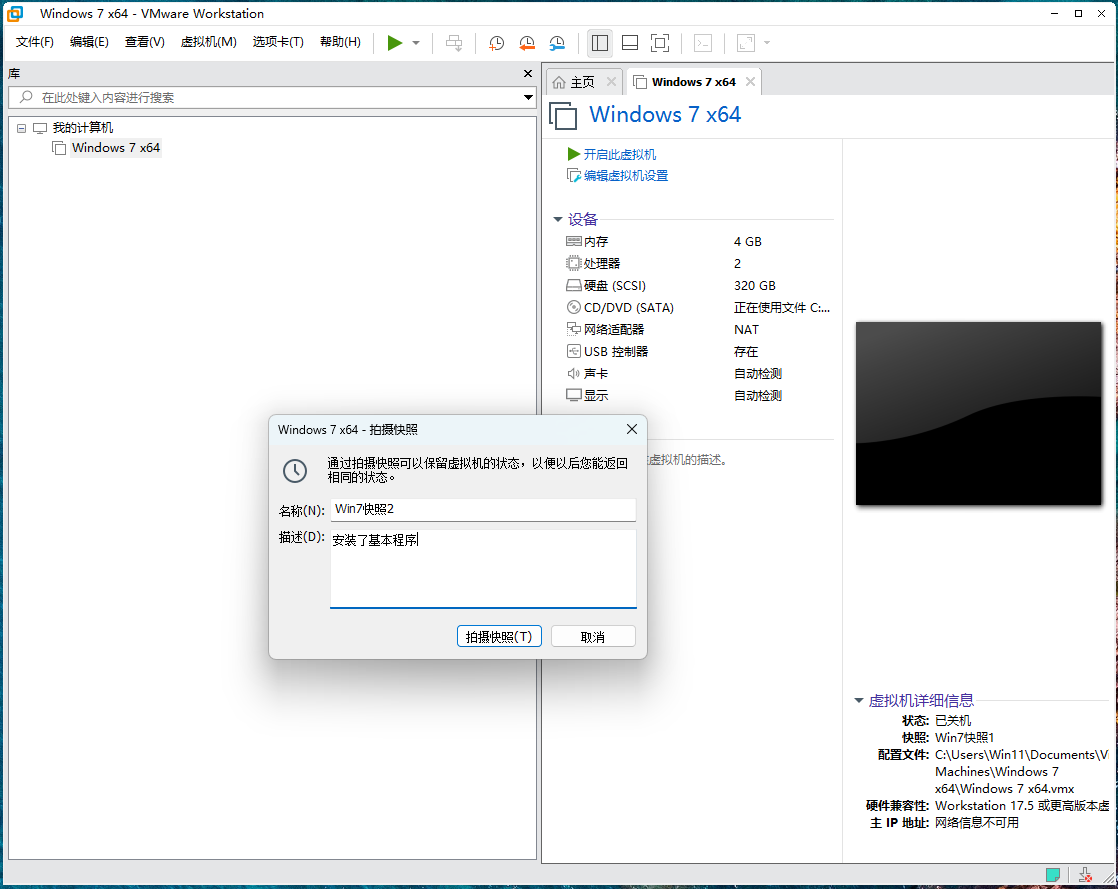Select the 显示 device row

coord(699,396)
